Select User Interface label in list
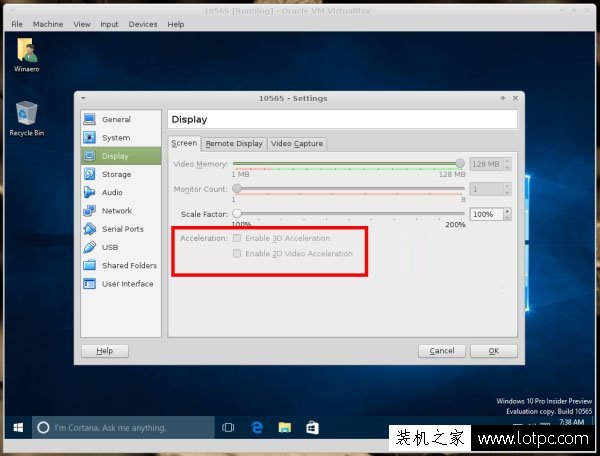Screen dimensions: 600x456 coord(127,284)
